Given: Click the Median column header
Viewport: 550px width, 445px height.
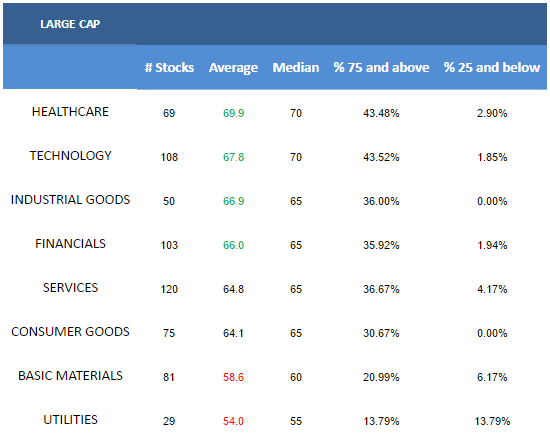Looking at the screenshot, I should point(296,67).
